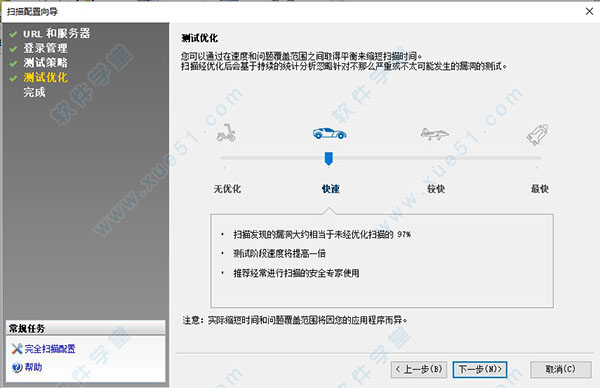Viewport: 600px width, 388px height.
Task: Open the 完全扫描配置 link
Action: pos(50,349)
